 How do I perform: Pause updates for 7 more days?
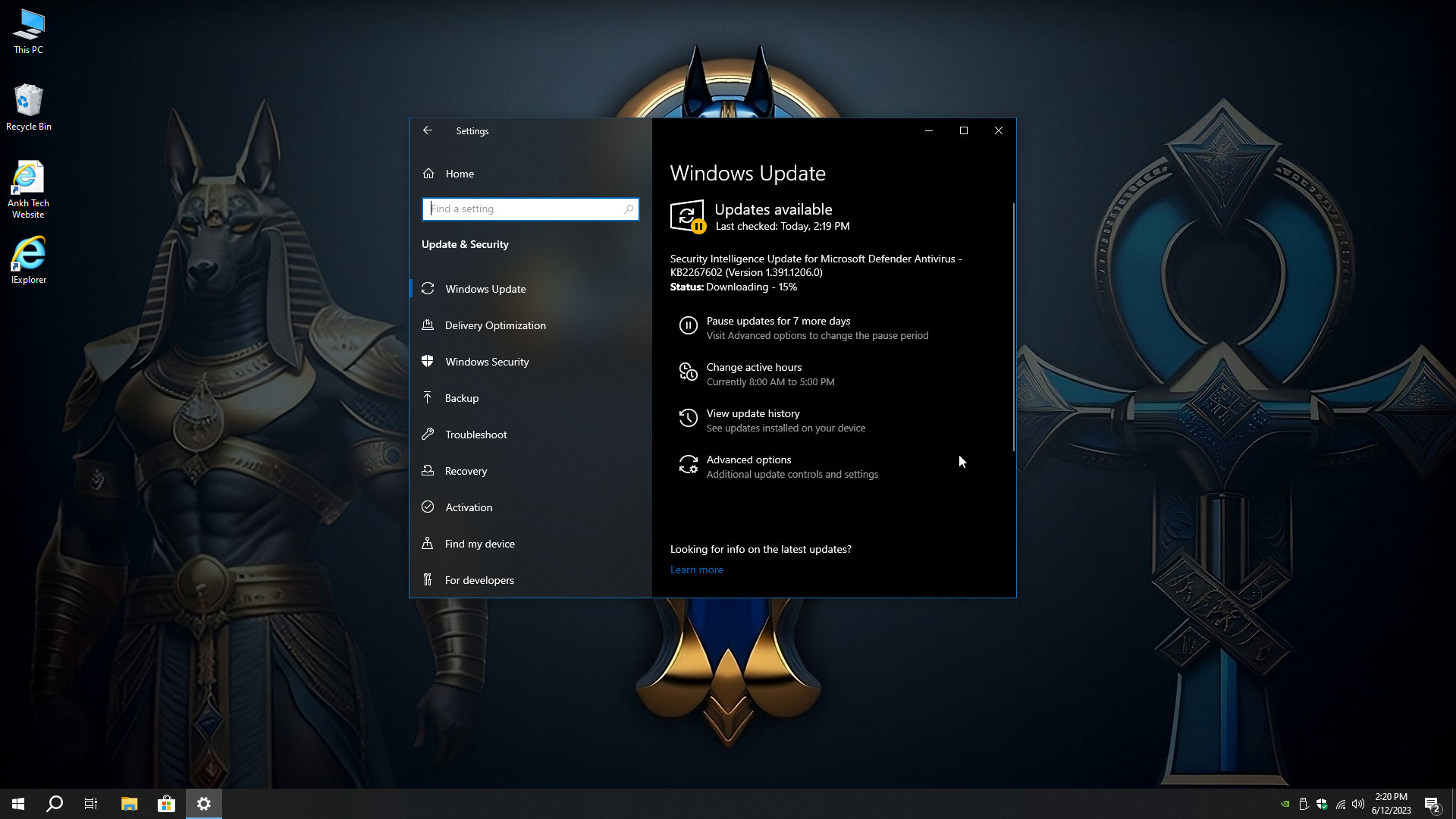(x=778, y=322)
